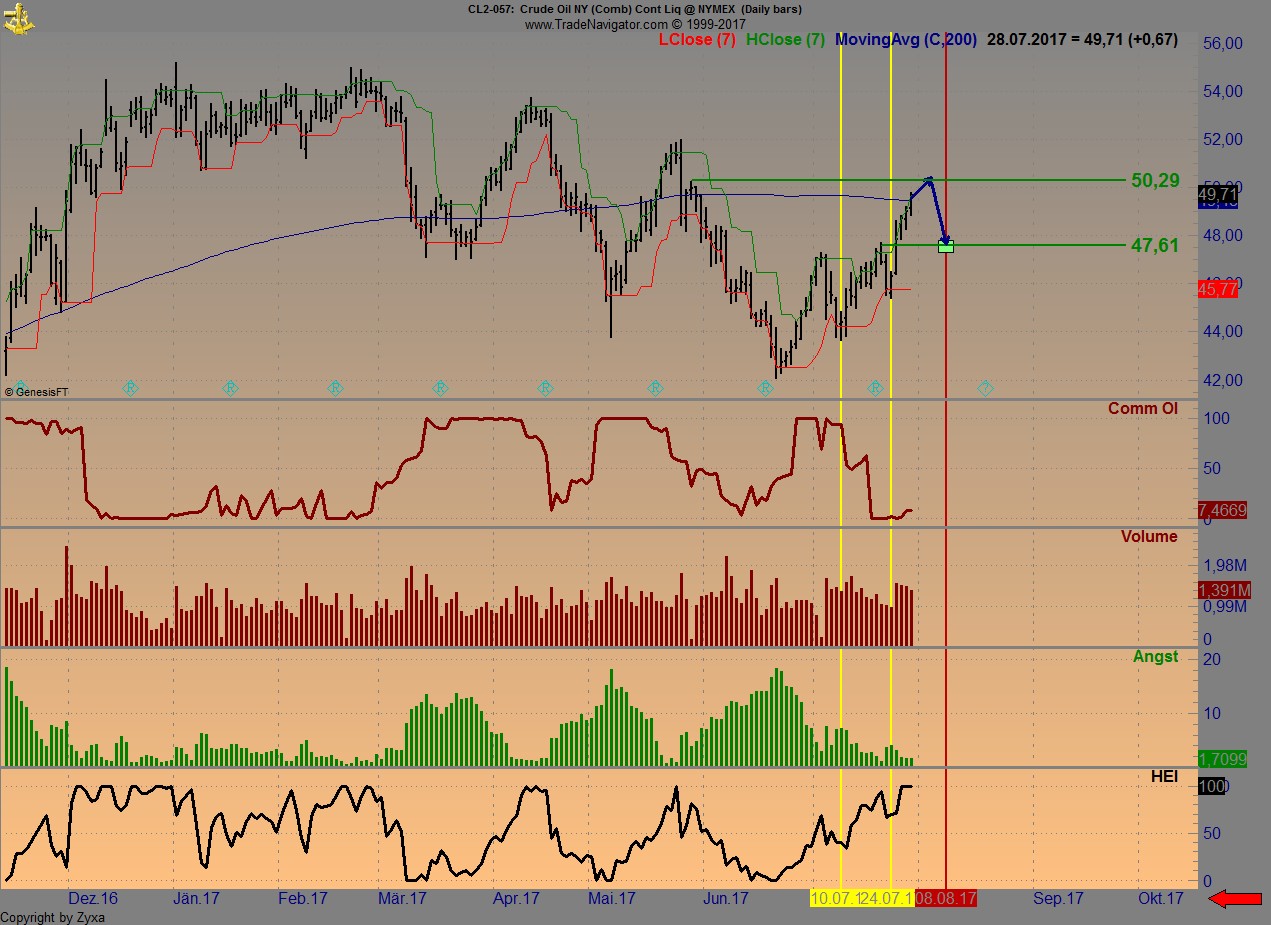
Task: Click the 7,4669 Comm OI value tag
Action: click(1222, 511)
